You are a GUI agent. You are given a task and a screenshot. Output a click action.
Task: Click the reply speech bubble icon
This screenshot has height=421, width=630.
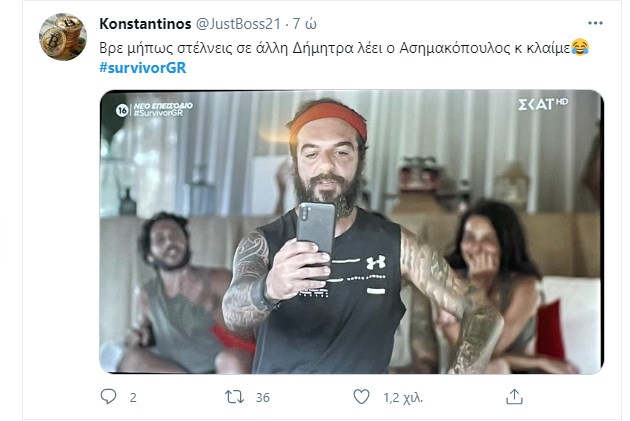[x=108, y=397]
